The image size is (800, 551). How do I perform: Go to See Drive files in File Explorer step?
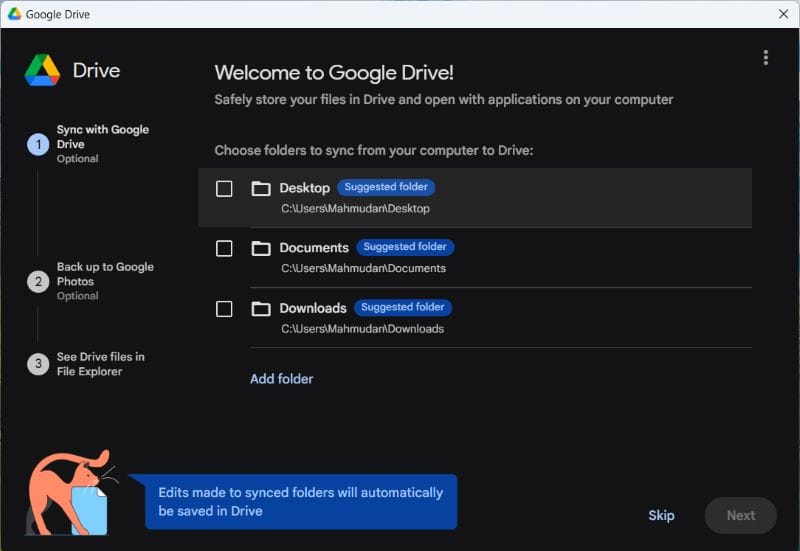[x=100, y=364]
